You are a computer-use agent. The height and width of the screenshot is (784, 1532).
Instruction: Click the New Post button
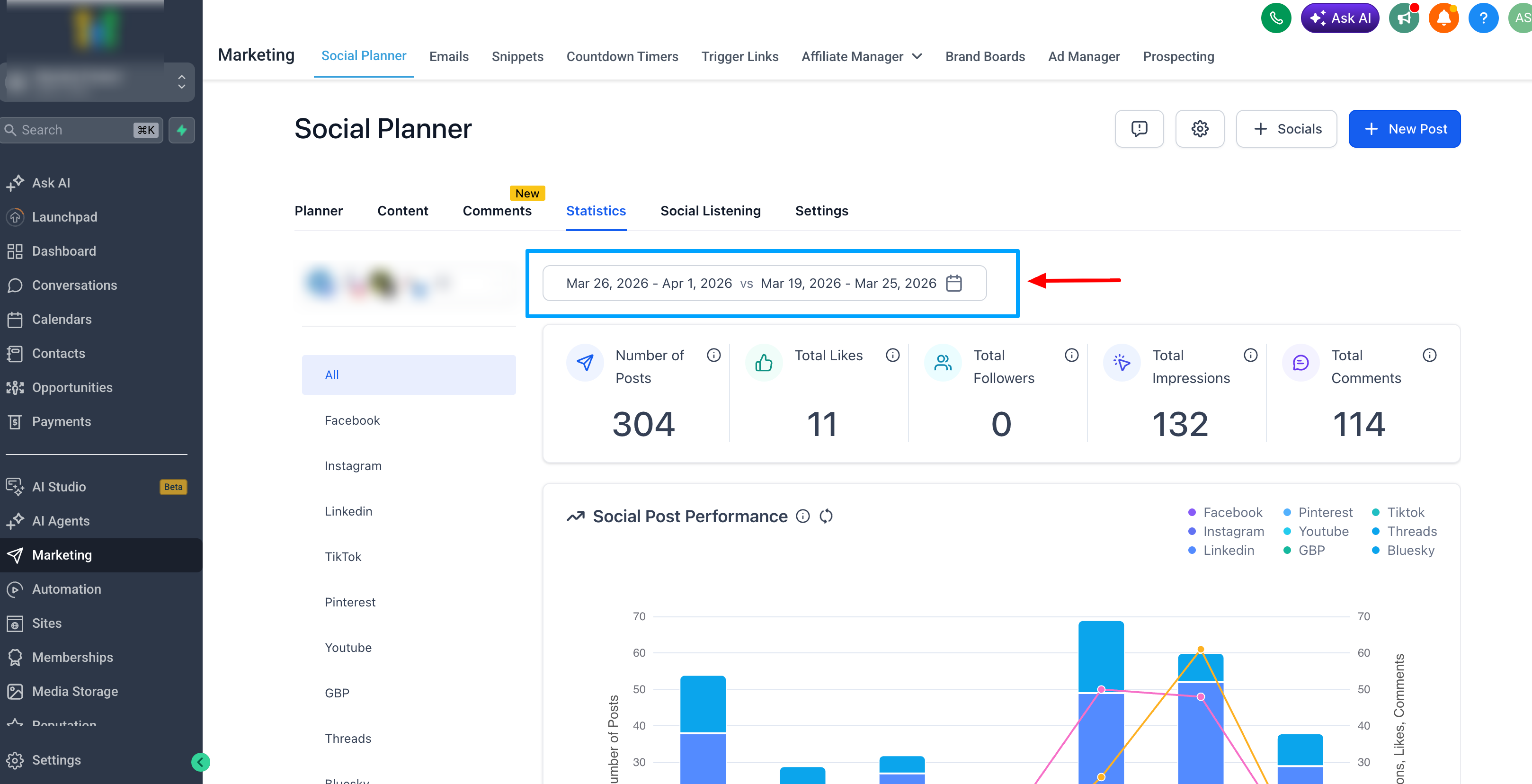(1404, 128)
